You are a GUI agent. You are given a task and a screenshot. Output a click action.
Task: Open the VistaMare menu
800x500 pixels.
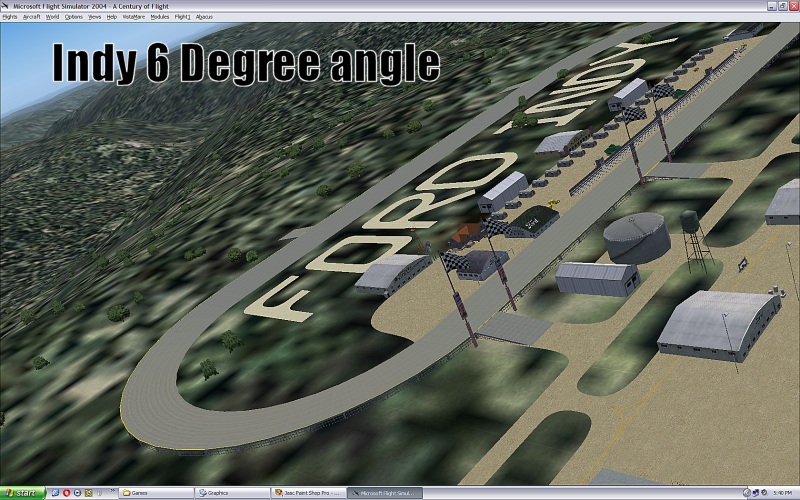(x=134, y=17)
